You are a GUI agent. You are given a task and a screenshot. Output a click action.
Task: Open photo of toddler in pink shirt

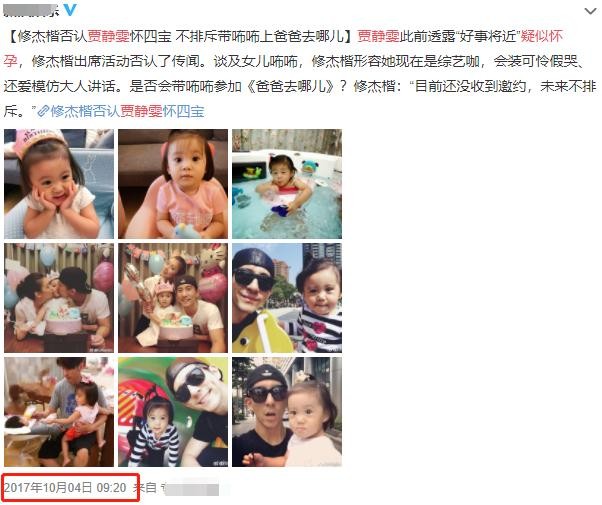(173, 184)
